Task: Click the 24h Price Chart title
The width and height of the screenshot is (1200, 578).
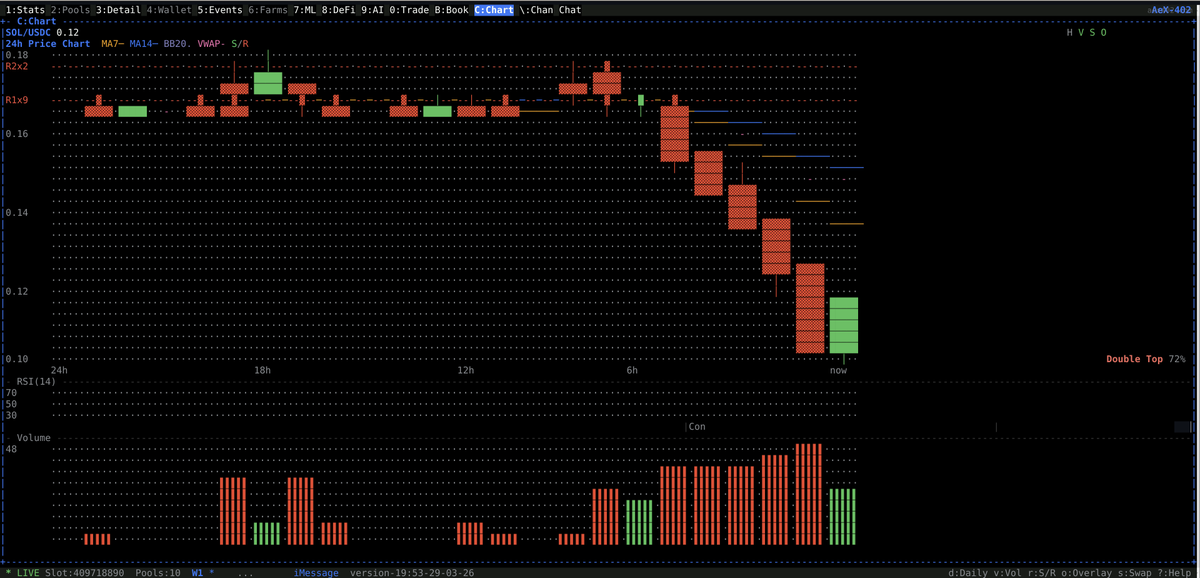Action: pyautogui.click(x=48, y=44)
